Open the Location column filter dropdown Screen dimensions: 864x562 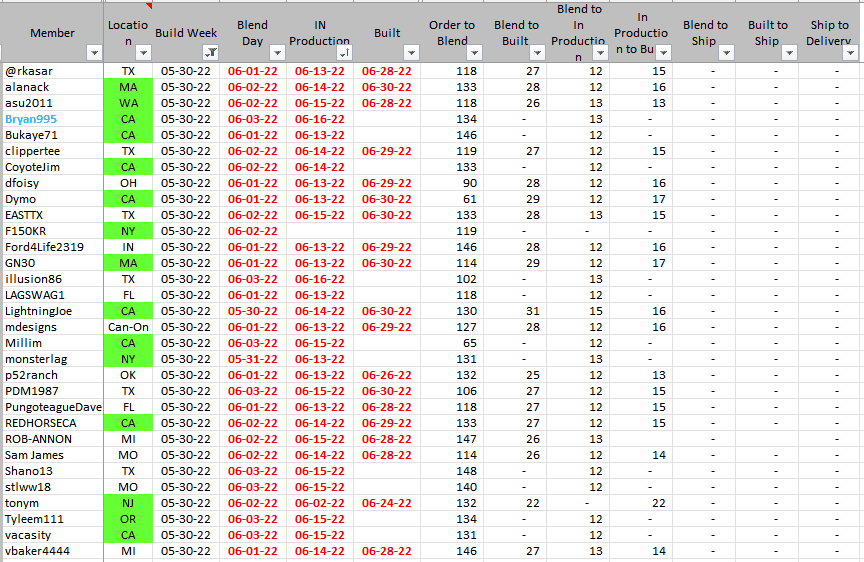[x=143, y=52]
